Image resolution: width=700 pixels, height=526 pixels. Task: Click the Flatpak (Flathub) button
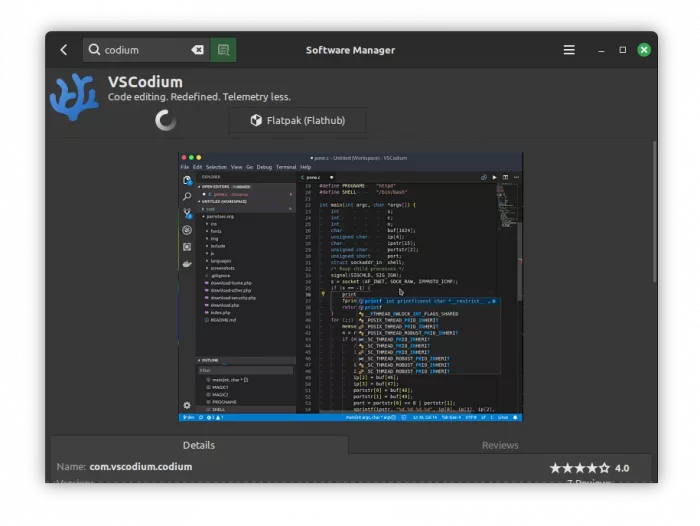(x=297, y=120)
